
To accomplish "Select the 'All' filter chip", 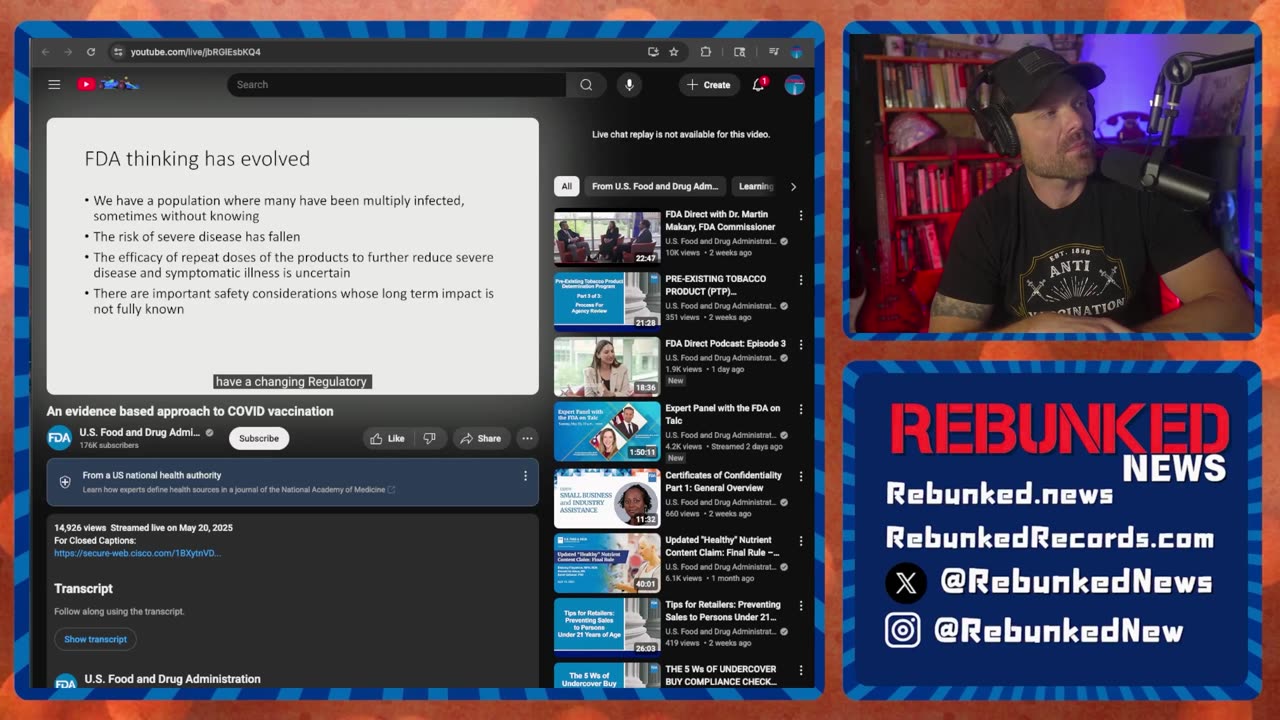I will (566, 186).
